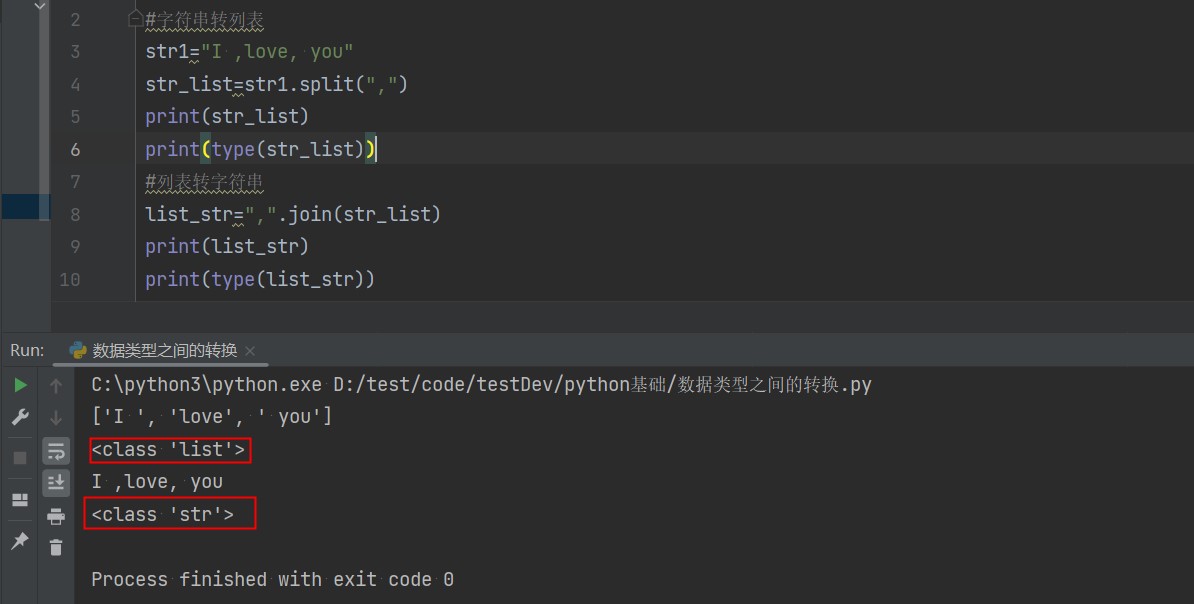Toggle Soft-Wrap in the run console
This screenshot has height=604, width=1194.
coord(56,451)
